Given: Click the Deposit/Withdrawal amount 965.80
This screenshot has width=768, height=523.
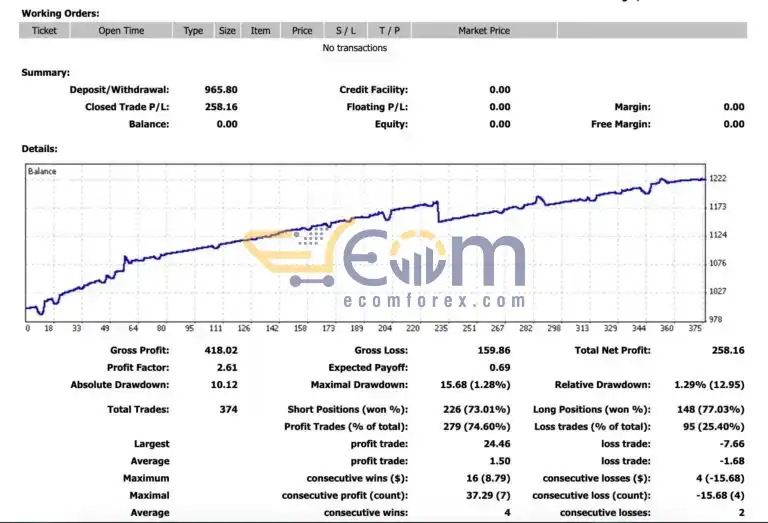Looking at the screenshot, I should coord(221,90).
